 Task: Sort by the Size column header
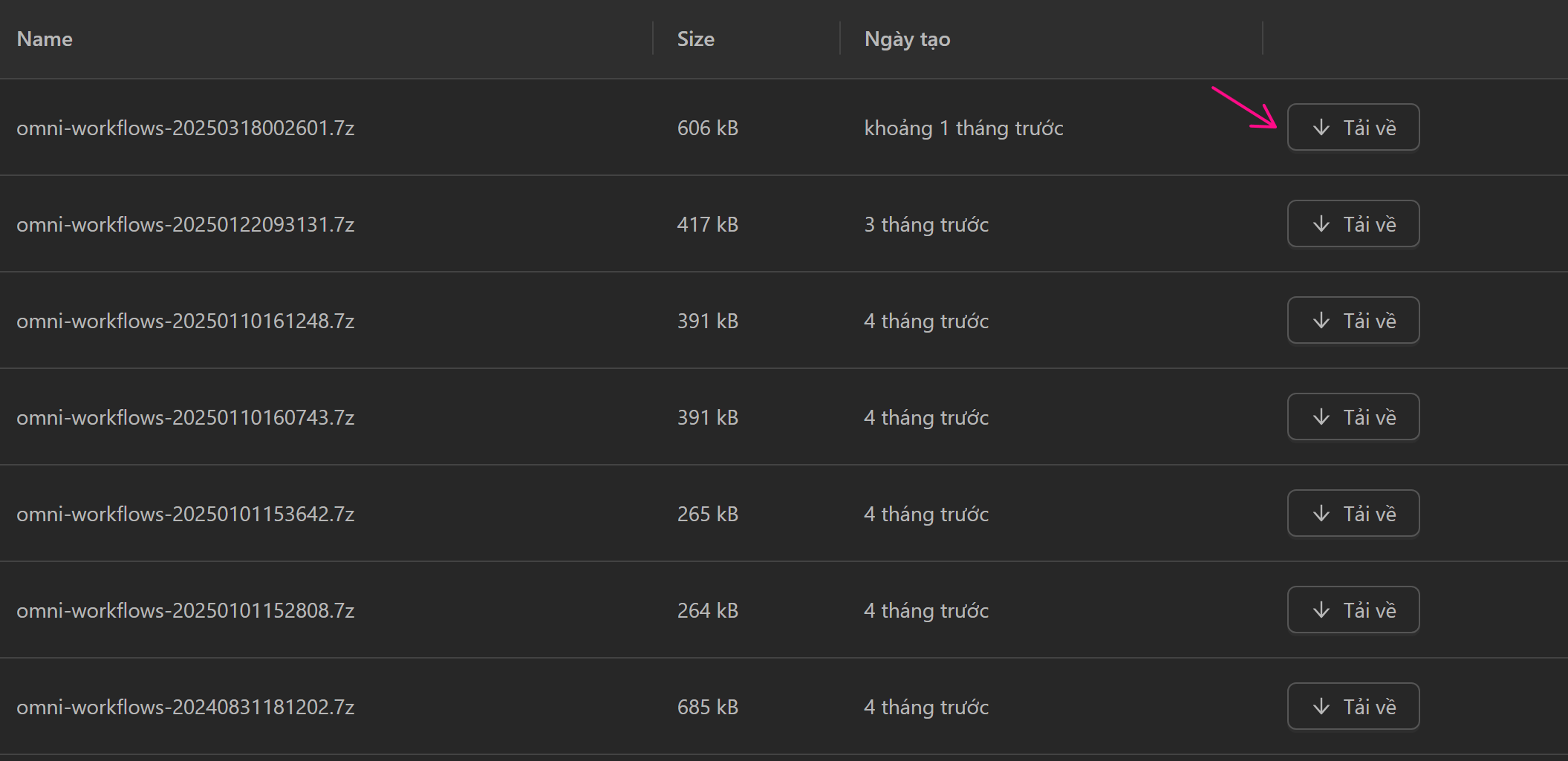coord(695,39)
